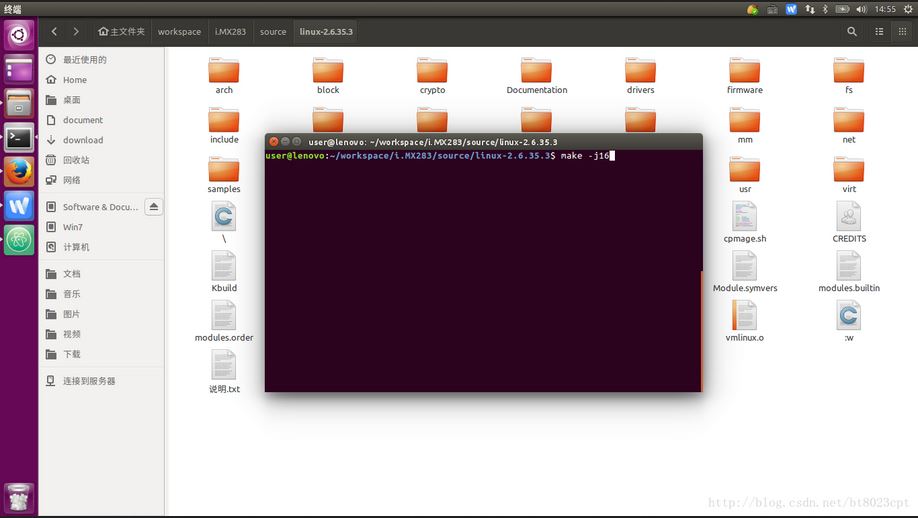Select the modules.builtin file
Viewport: 918px width, 518px height.
pyautogui.click(x=849, y=272)
